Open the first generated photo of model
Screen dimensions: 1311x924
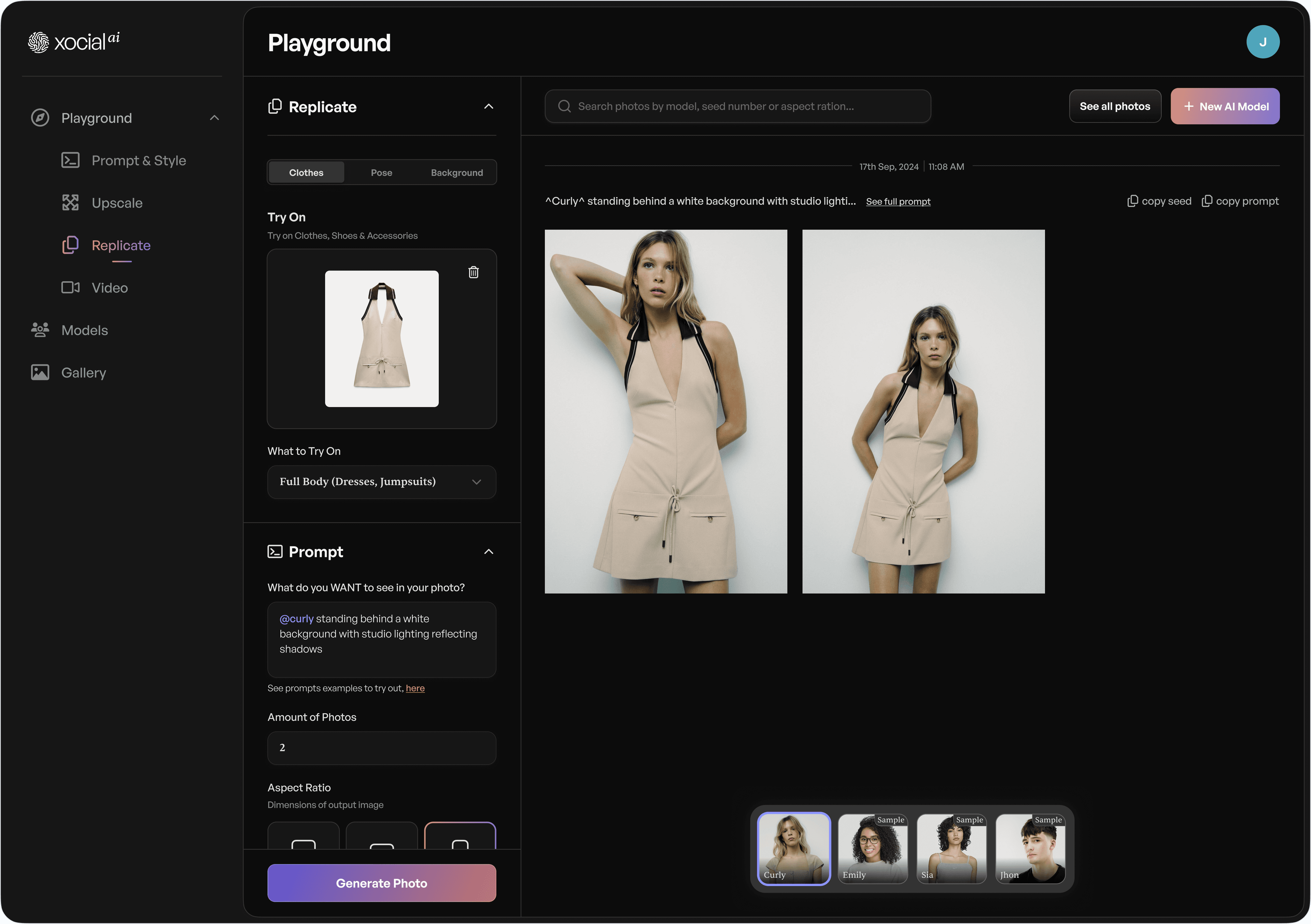point(666,411)
